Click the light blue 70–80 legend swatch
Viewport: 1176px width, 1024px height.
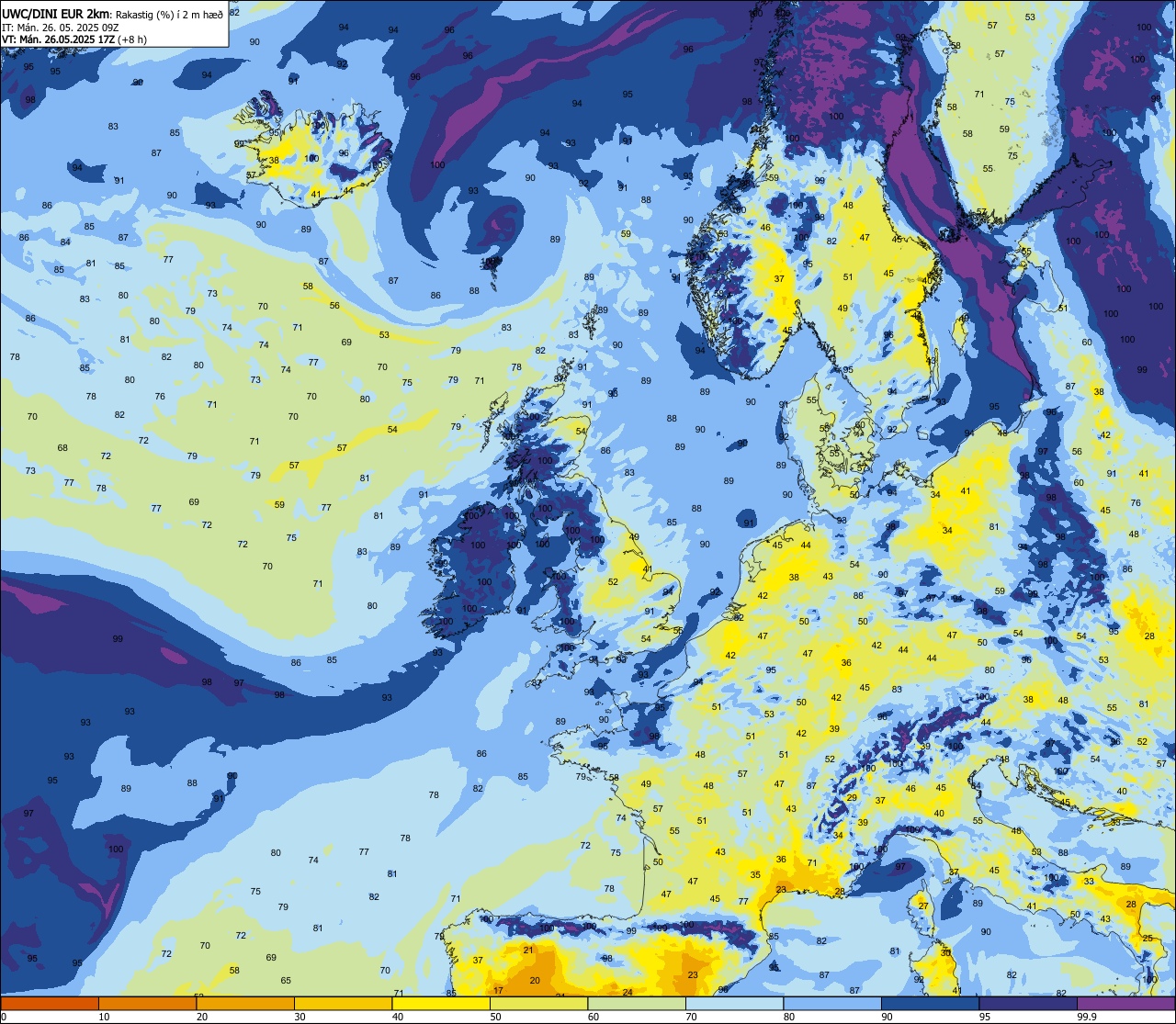coord(734,1003)
